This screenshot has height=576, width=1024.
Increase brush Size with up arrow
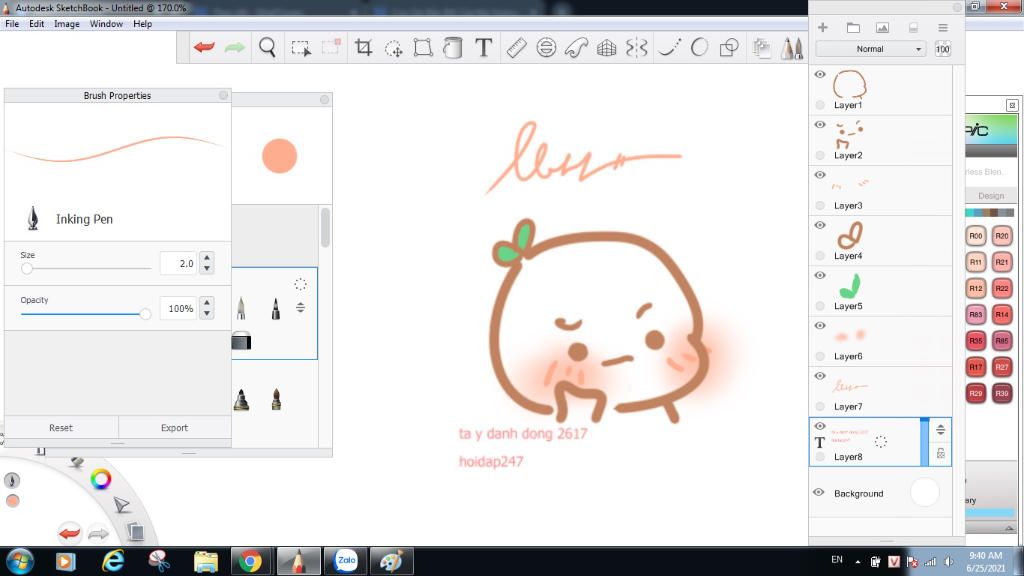207,257
